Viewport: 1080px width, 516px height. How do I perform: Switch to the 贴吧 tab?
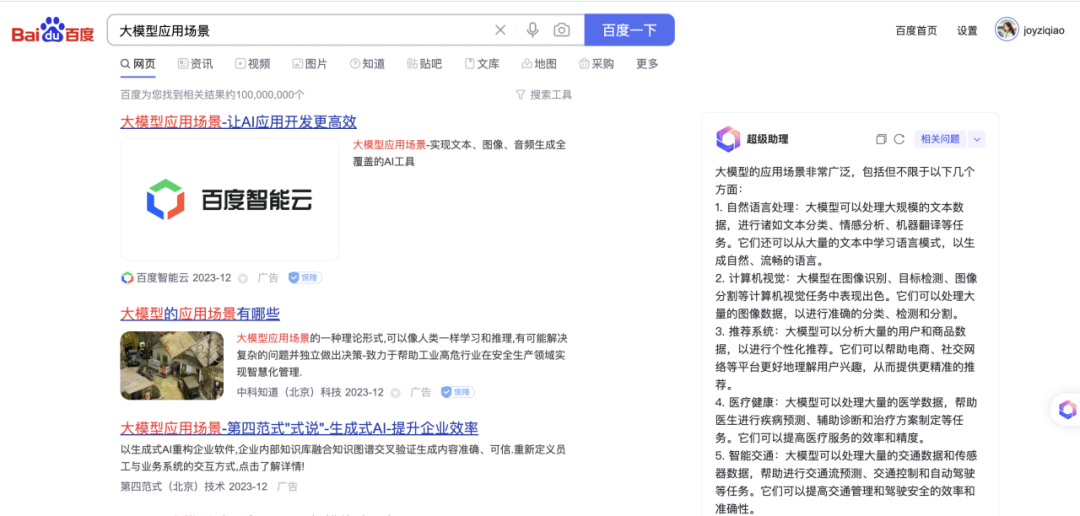pos(424,64)
